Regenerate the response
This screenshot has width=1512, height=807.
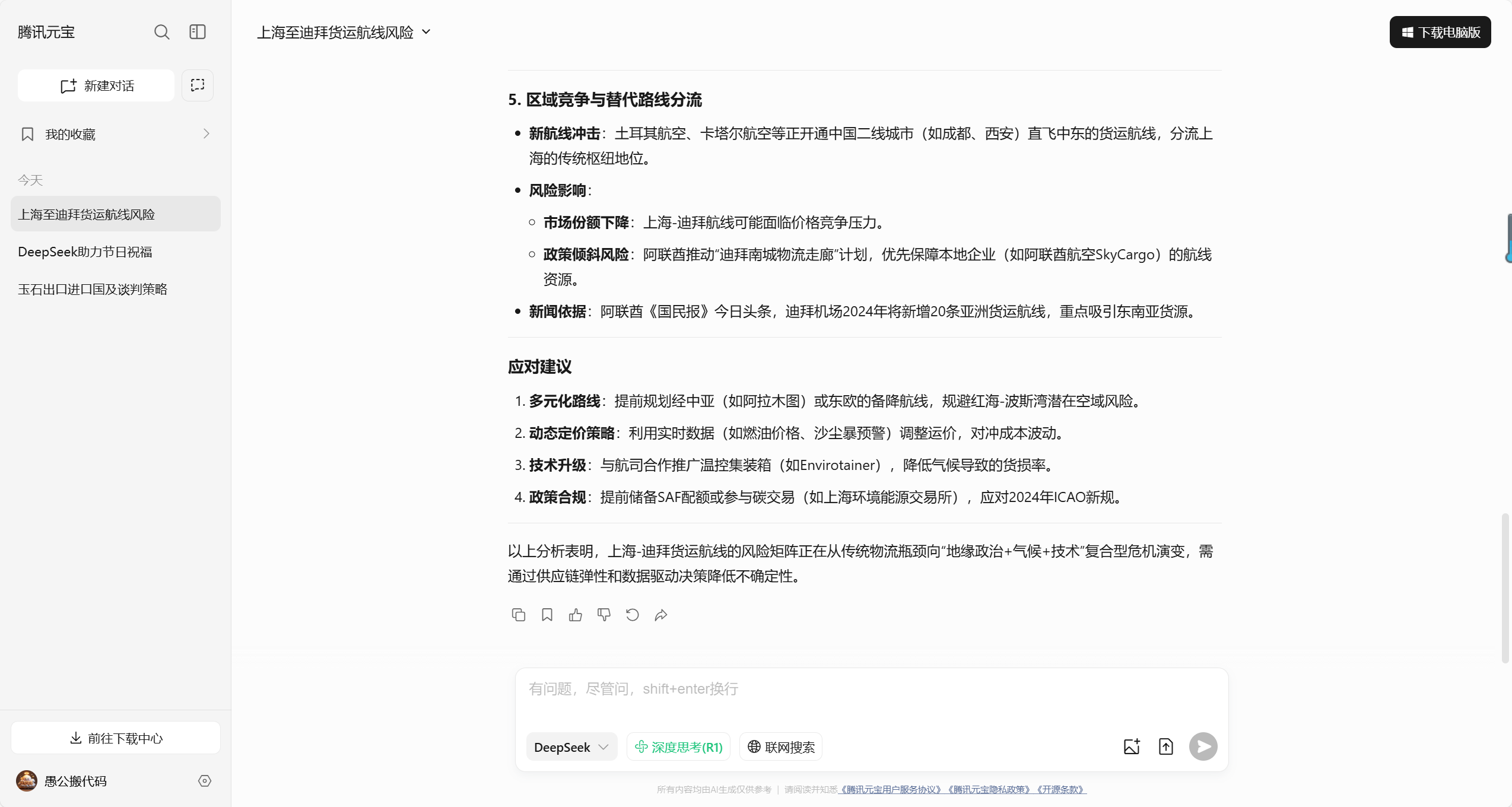(632, 615)
